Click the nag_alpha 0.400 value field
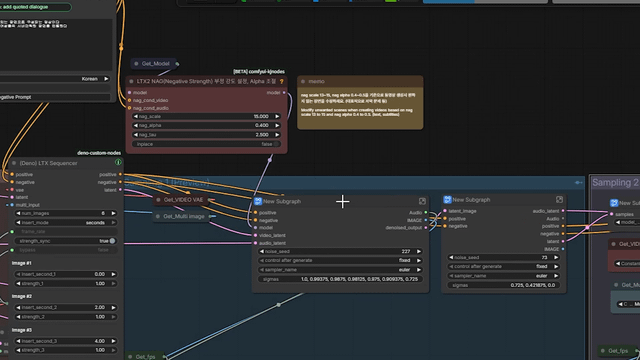 click(x=206, y=125)
